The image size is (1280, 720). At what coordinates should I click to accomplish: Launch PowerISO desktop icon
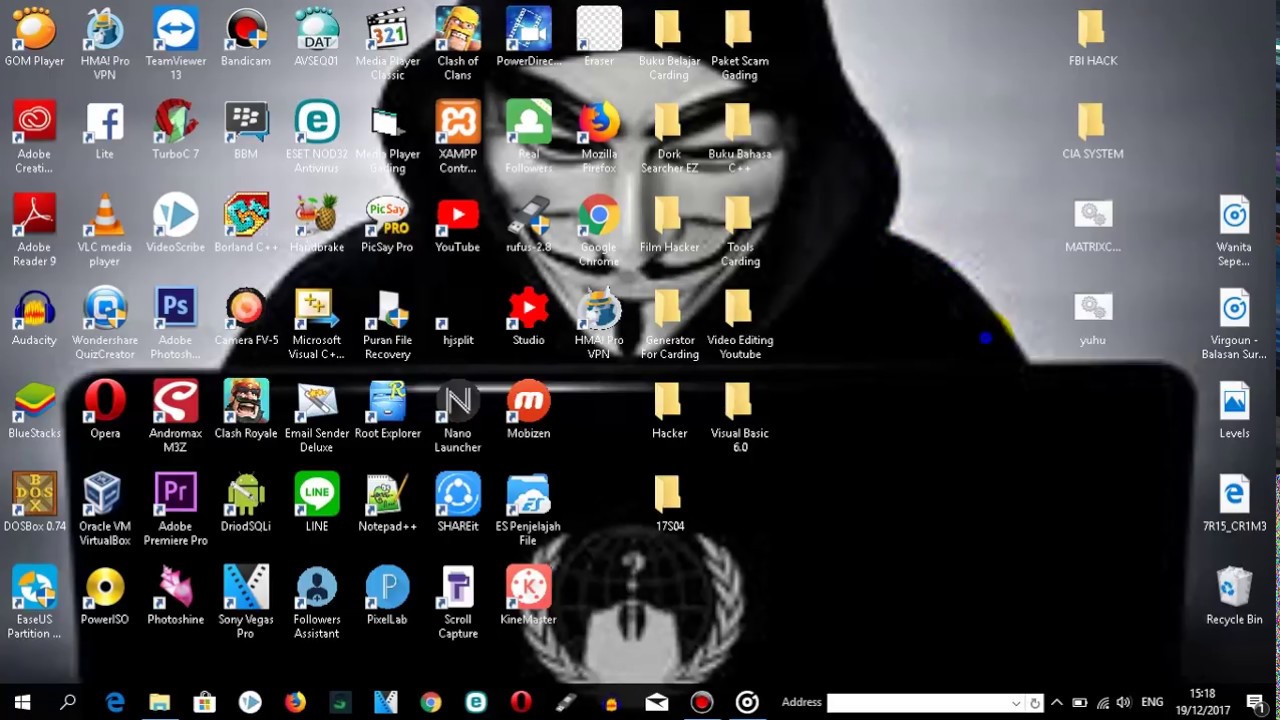pos(105,595)
